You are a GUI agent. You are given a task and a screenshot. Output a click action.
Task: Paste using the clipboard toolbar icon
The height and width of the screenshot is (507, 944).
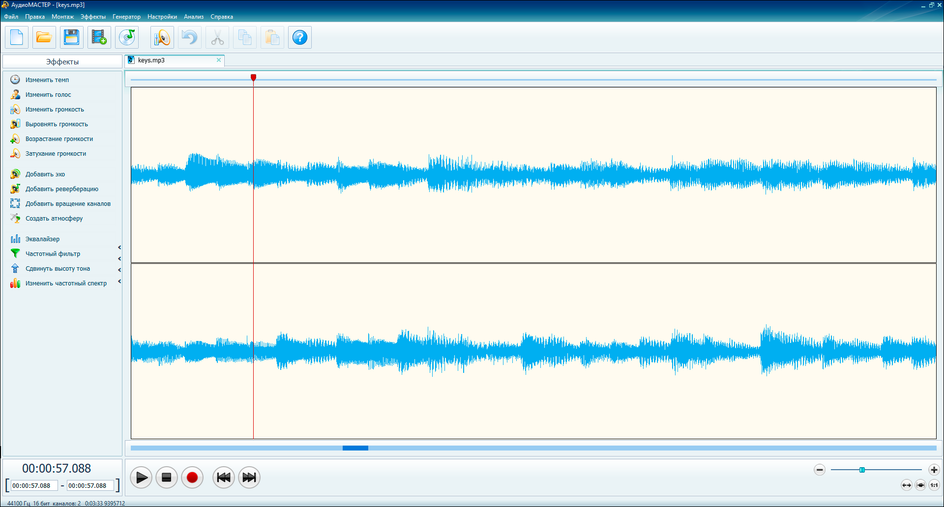point(273,38)
